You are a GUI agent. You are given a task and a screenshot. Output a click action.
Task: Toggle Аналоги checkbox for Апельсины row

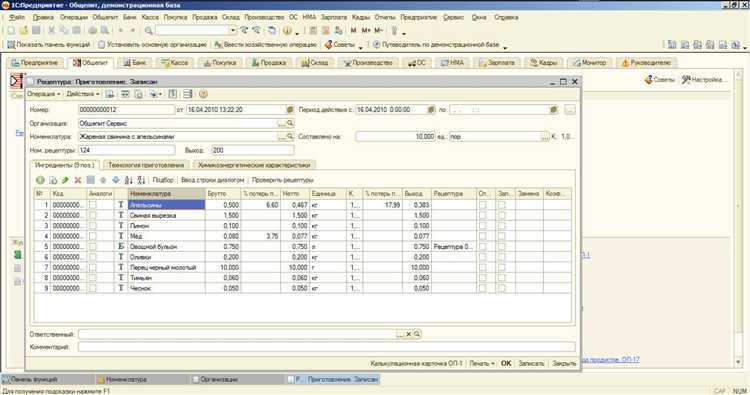93,205
